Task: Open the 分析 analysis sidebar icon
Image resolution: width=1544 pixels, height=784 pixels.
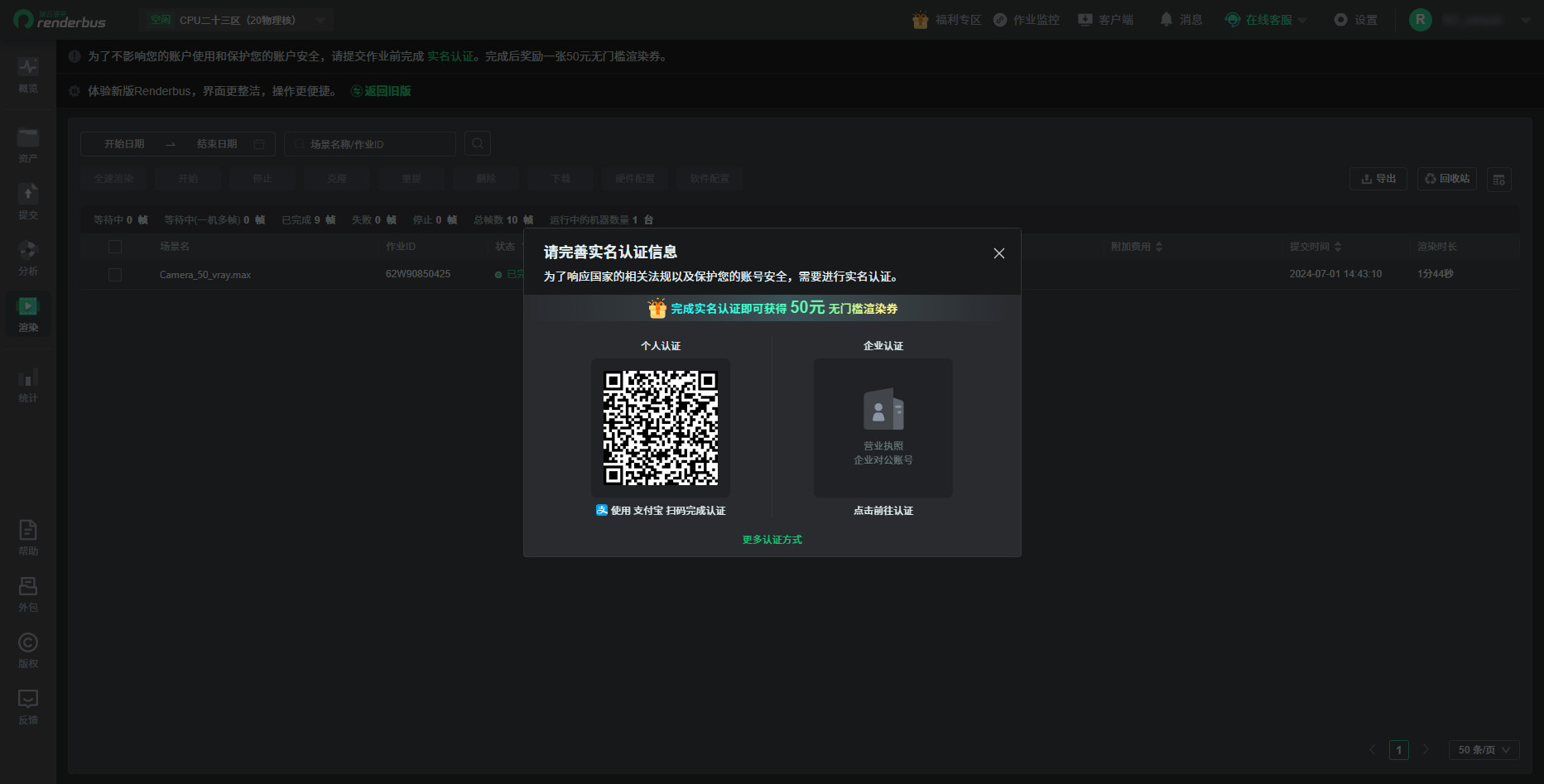Action: pos(28,257)
